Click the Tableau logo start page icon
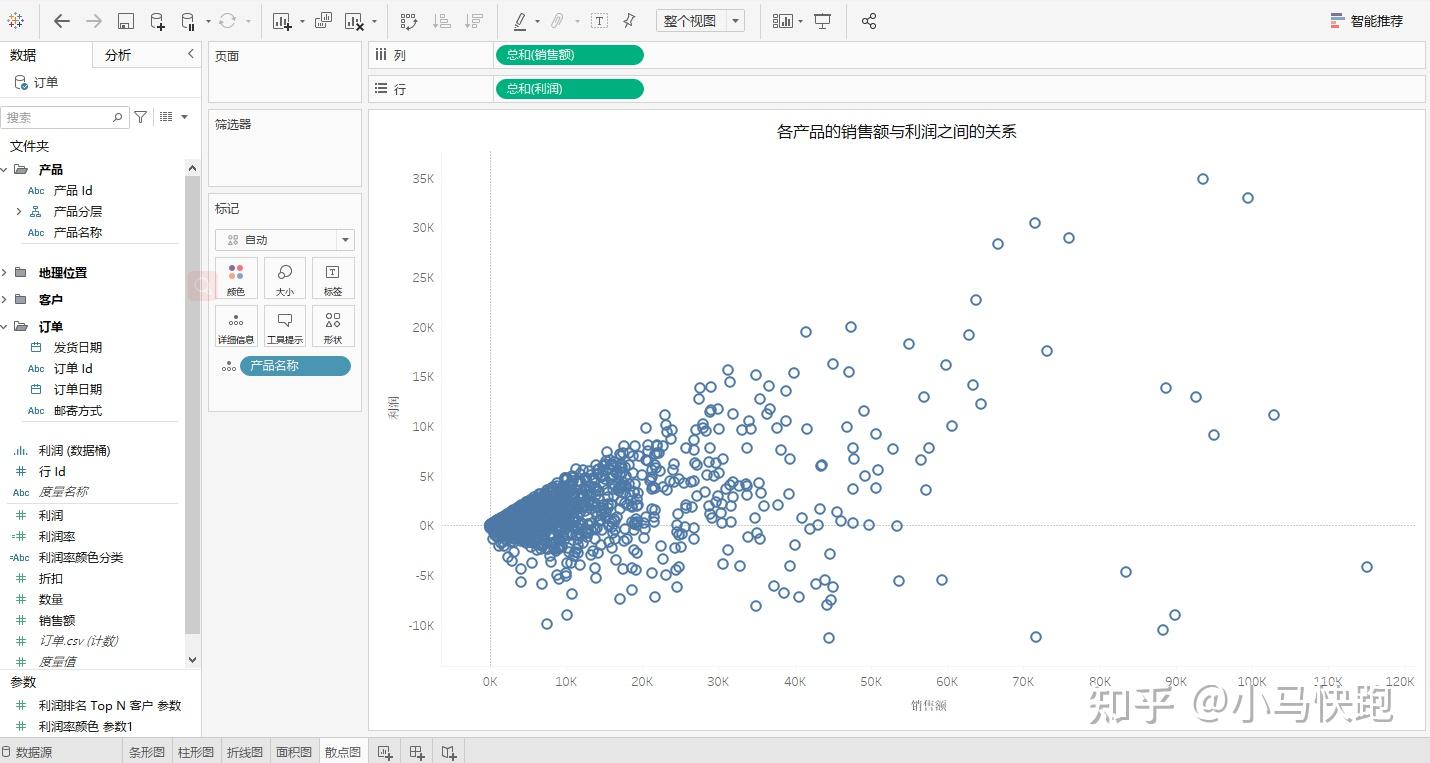 click(x=16, y=20)
